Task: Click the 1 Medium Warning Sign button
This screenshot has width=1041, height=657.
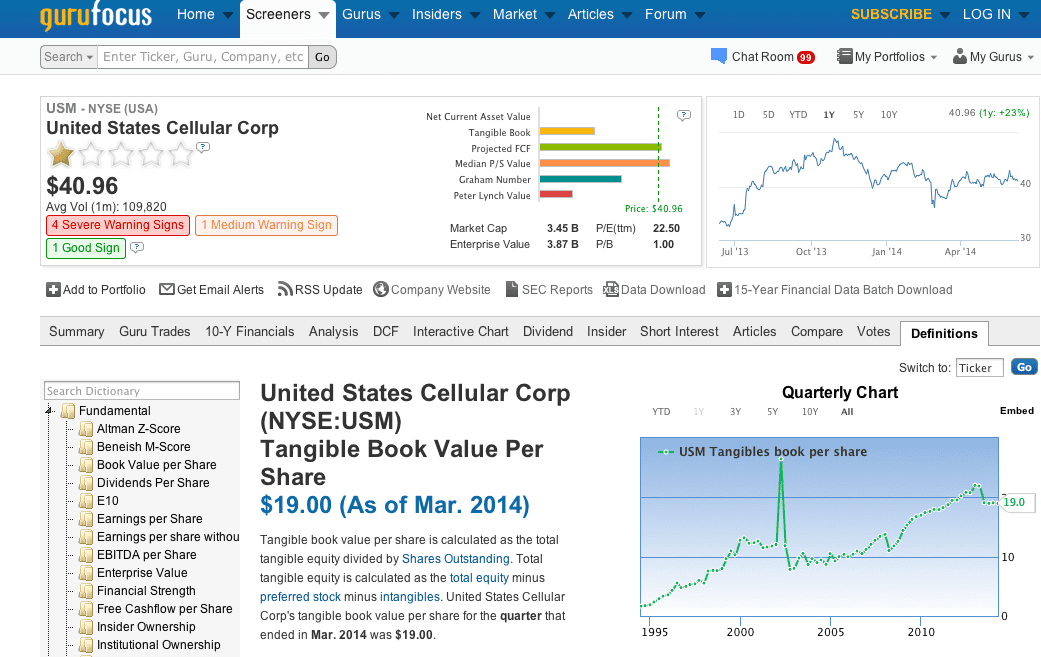Action: [266, 225]
